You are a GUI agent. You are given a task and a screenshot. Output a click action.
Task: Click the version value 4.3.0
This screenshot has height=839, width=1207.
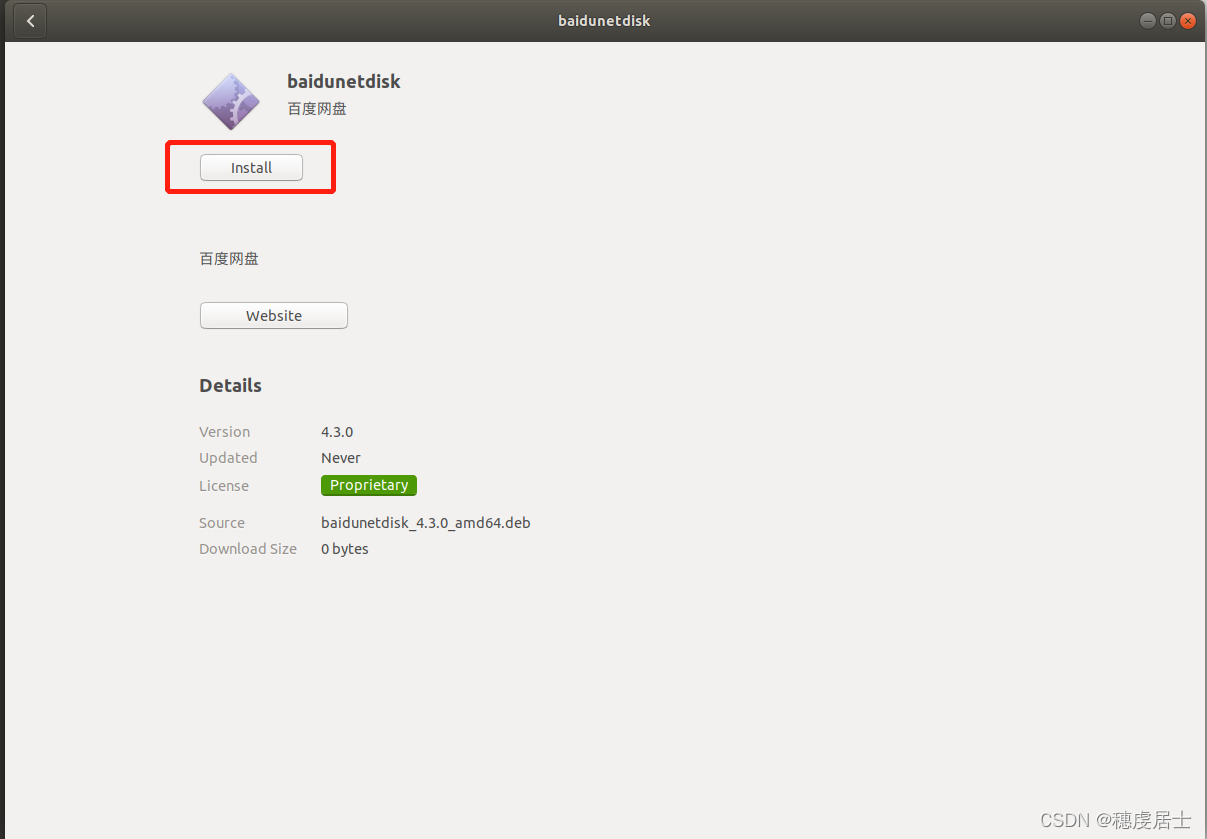(337, 432)
